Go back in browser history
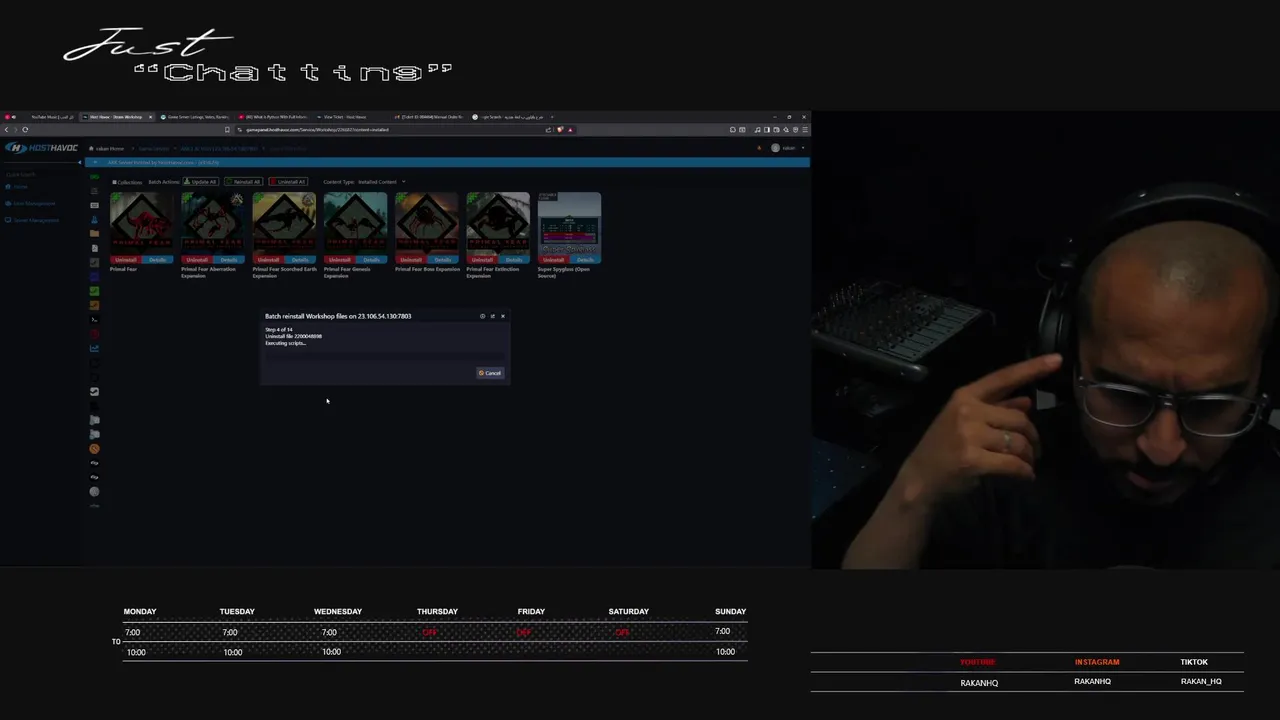 6,130
